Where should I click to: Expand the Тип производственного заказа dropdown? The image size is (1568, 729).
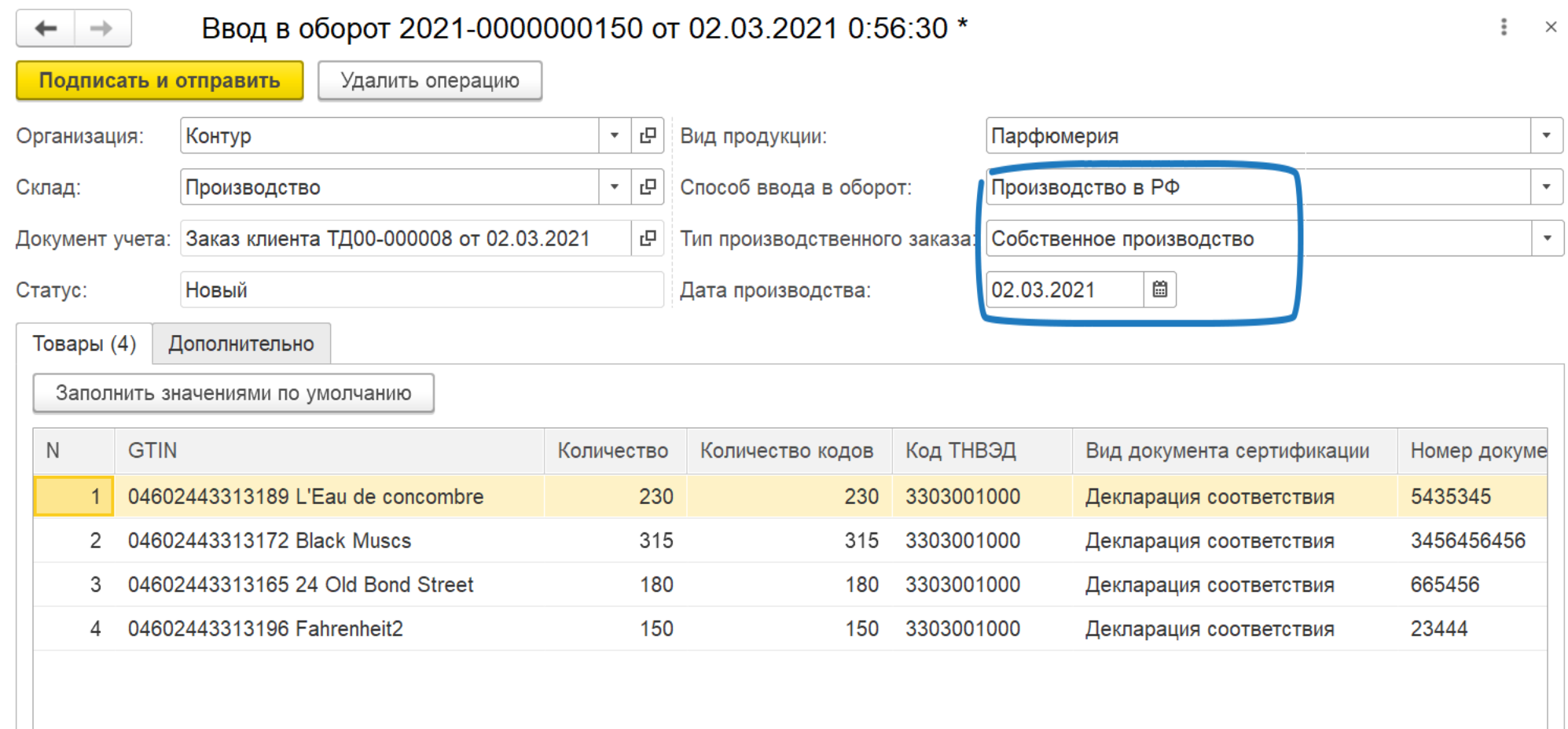pos(1547,238)
